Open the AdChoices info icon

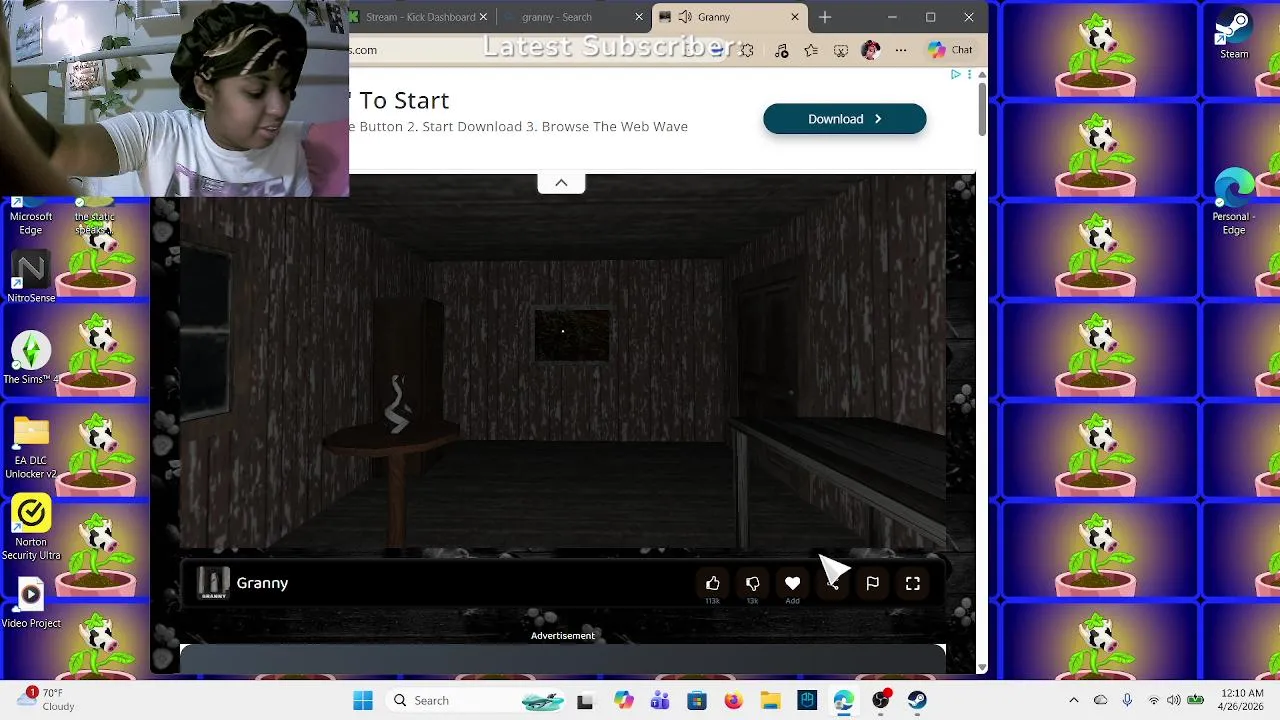pyautogui.click(x=956, y=74)
